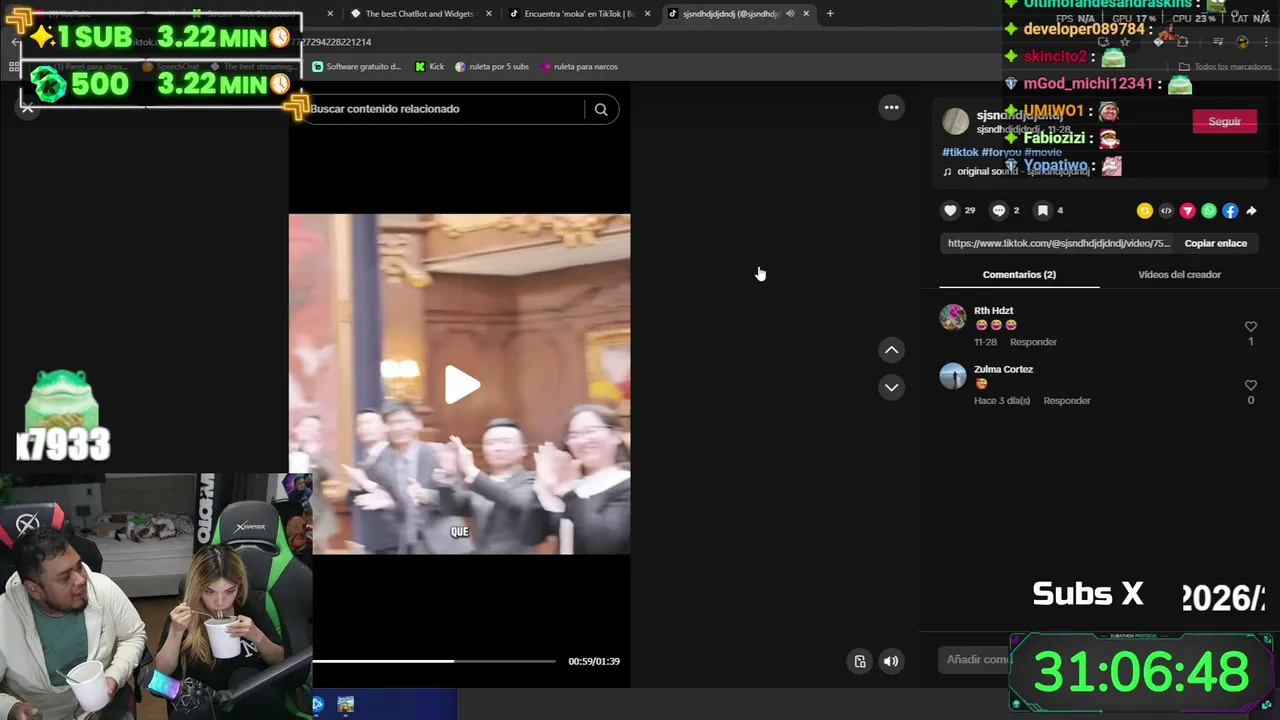The image size is (1280, 720).
Task: Open the 'Software gratuito d...' bookmark
Action: tap(357, 66)
